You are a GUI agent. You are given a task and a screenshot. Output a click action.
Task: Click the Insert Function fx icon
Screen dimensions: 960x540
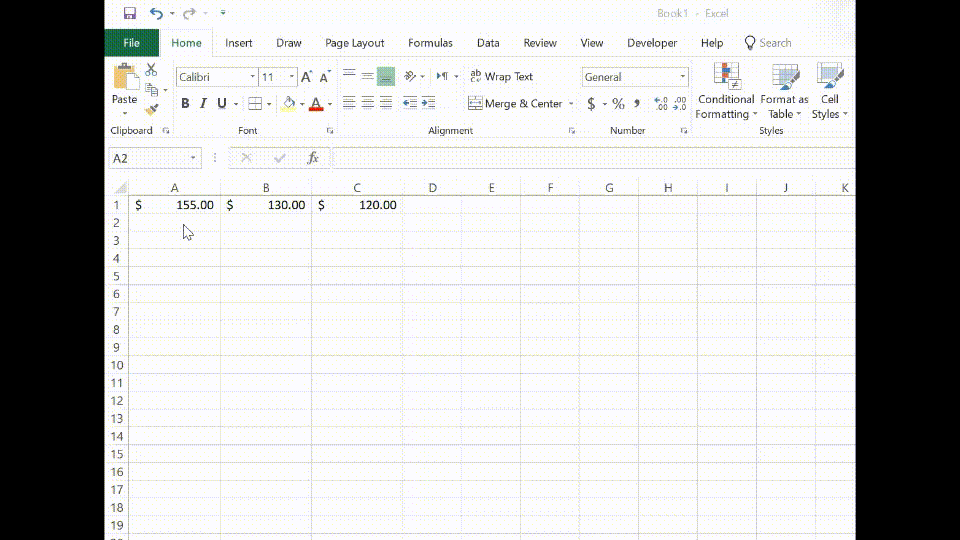pyautogui.click(x=313, y=159)
